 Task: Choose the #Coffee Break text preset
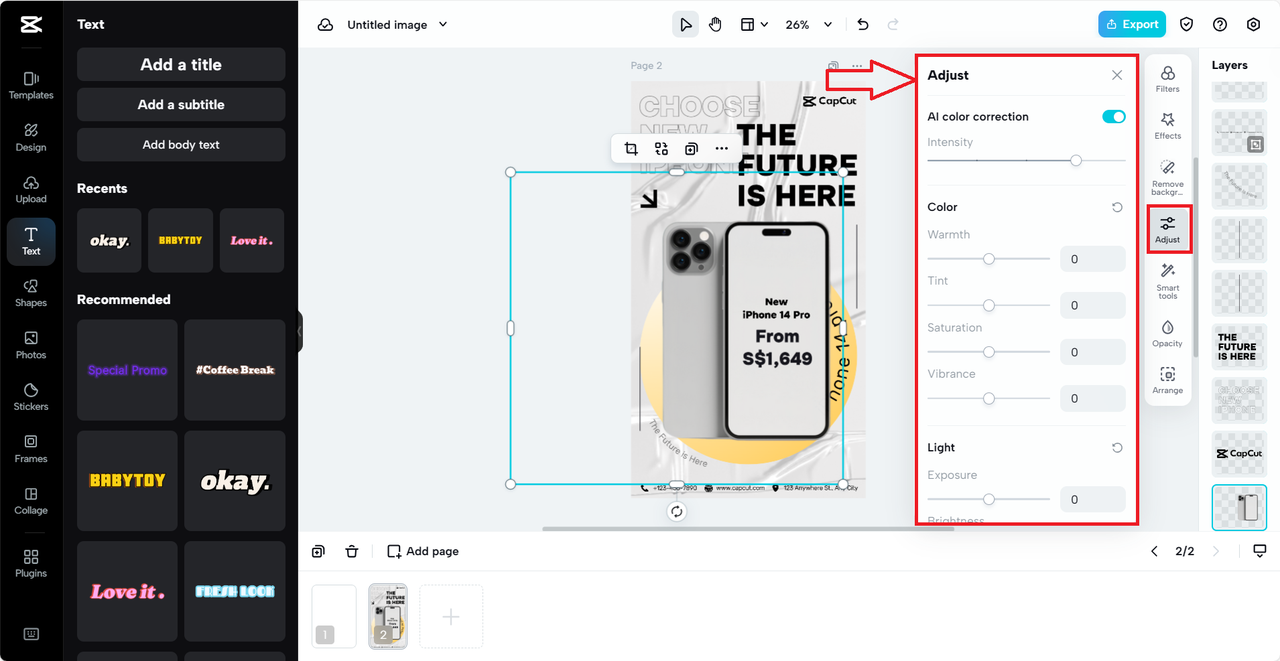pos(235,370)
